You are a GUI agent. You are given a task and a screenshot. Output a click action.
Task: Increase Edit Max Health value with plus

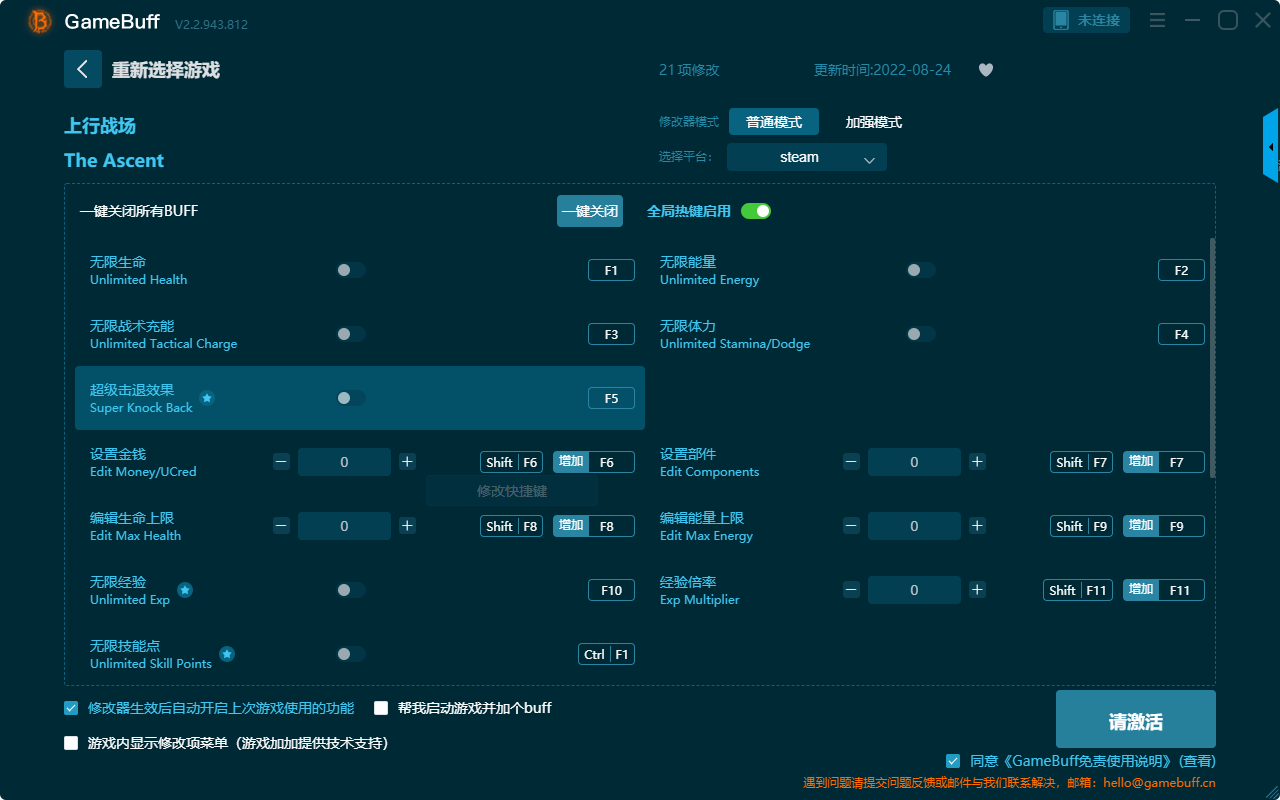tap(407, 526)
